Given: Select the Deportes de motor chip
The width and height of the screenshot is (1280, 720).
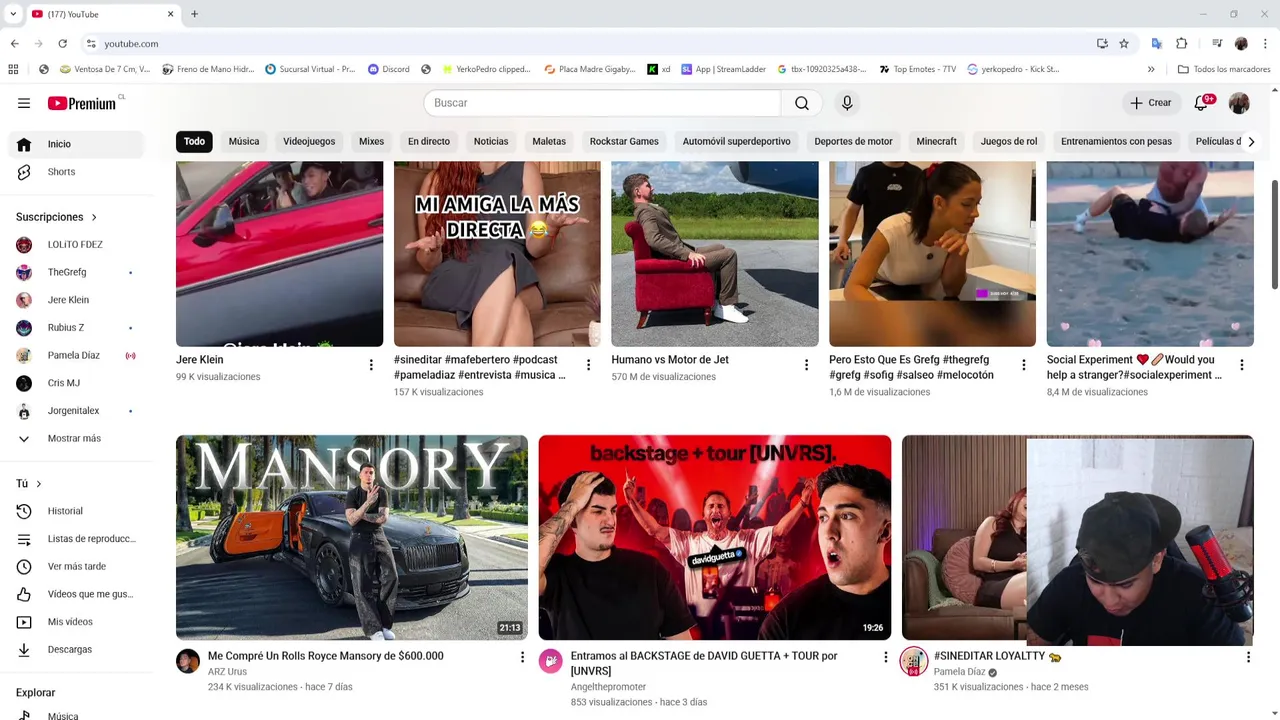Looking at the screenshot, I should coord(853,142).
